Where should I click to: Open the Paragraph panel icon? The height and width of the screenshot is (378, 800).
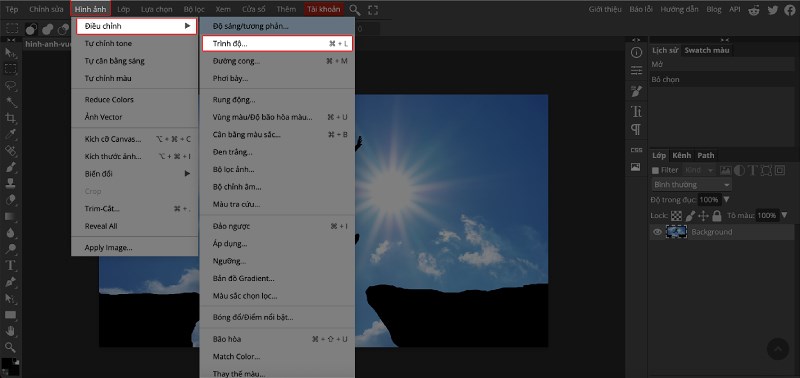[x=636, y=130]
